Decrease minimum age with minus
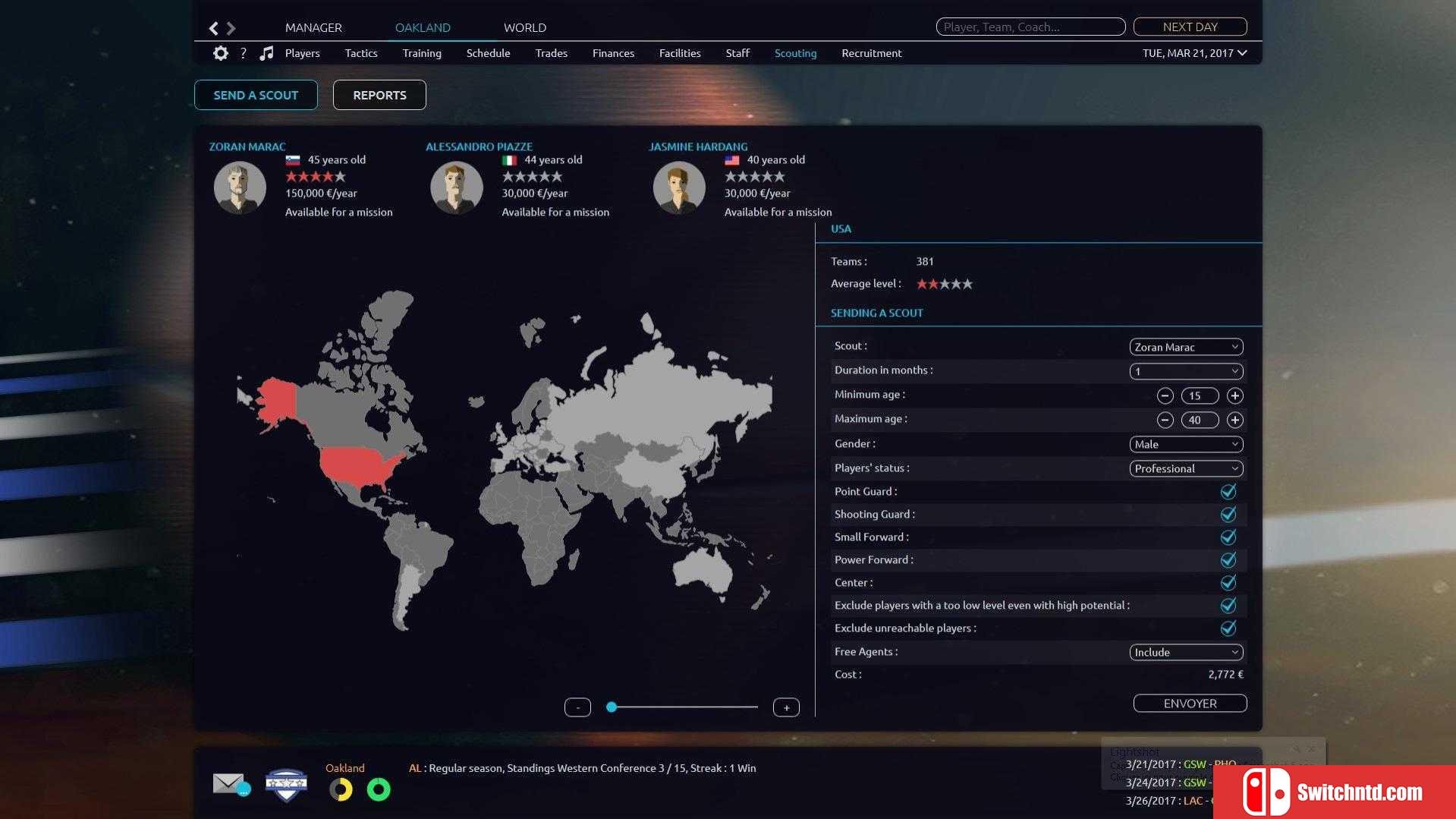The width and height of the screenshot is (1456, 819). click(1165, 395)
